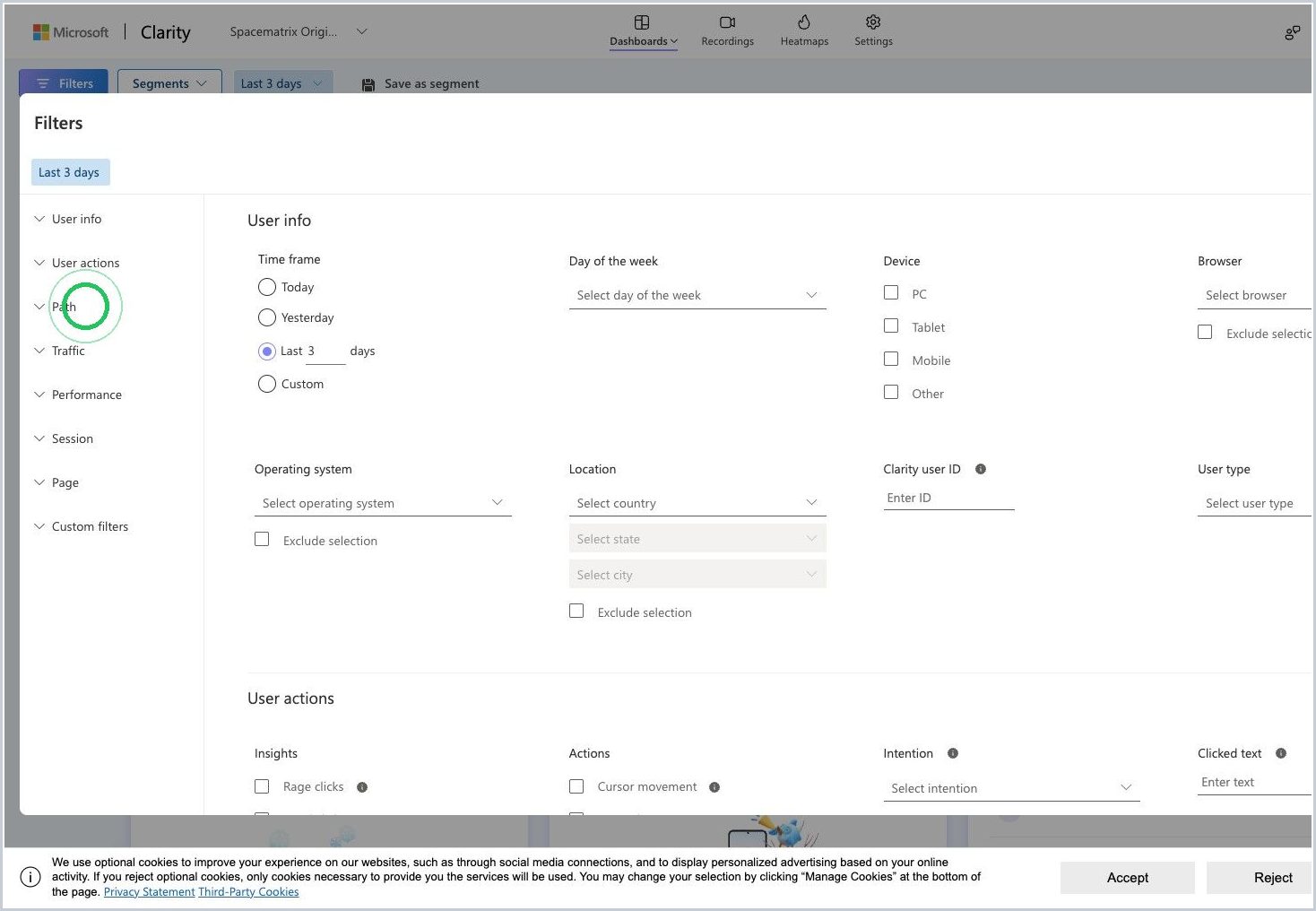Open the Settings gear icon
The height and width of the screenshot is (911, 1316).
point(873,22)
